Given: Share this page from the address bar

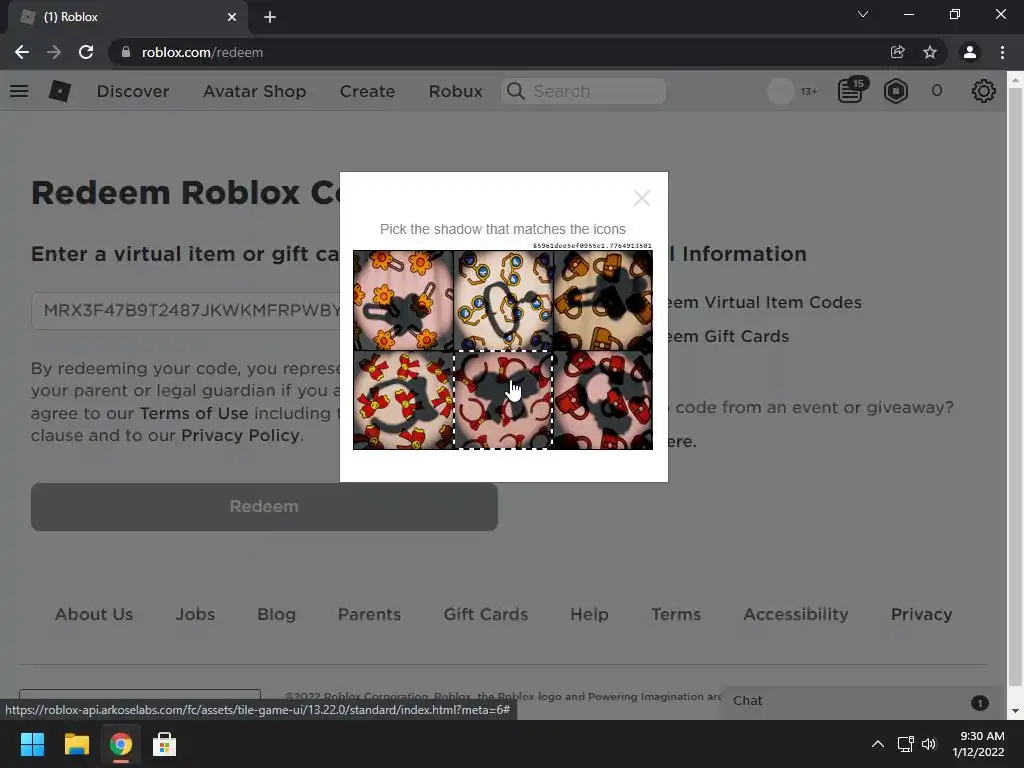Looking at the screenshot, I should tap(898, 52).
